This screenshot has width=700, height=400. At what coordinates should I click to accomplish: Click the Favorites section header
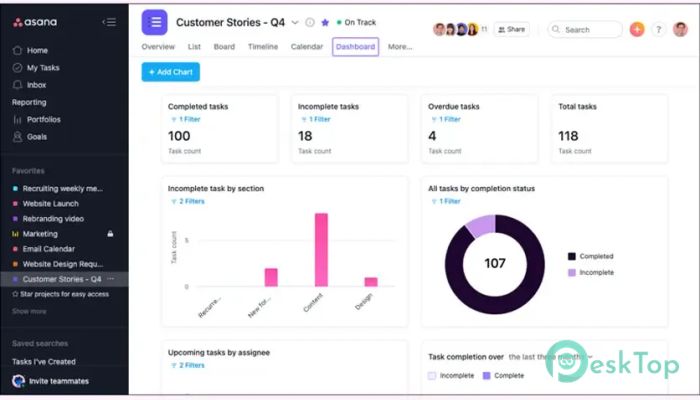pos(28,171)
